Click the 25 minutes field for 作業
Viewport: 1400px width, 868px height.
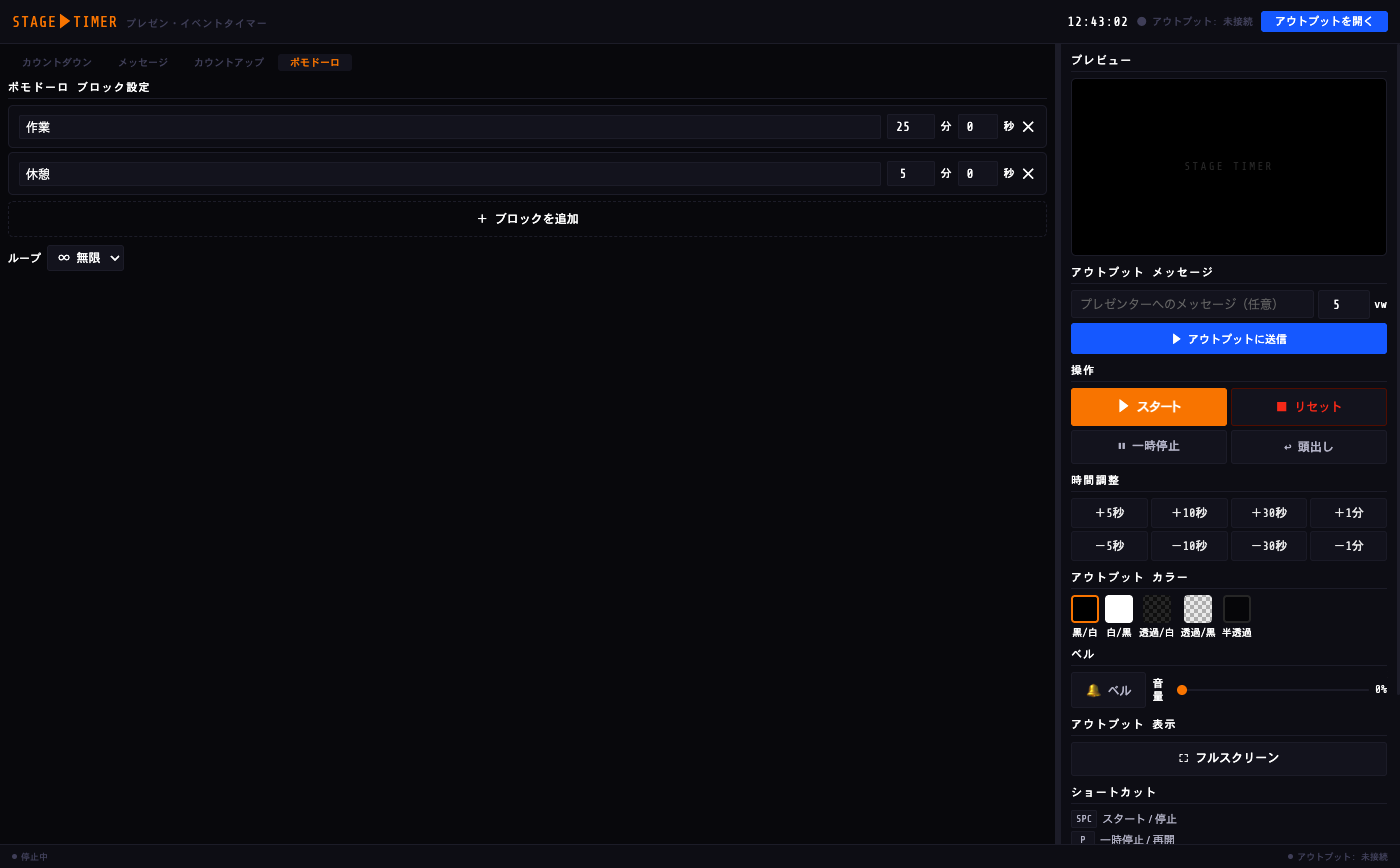coord(911,127)
